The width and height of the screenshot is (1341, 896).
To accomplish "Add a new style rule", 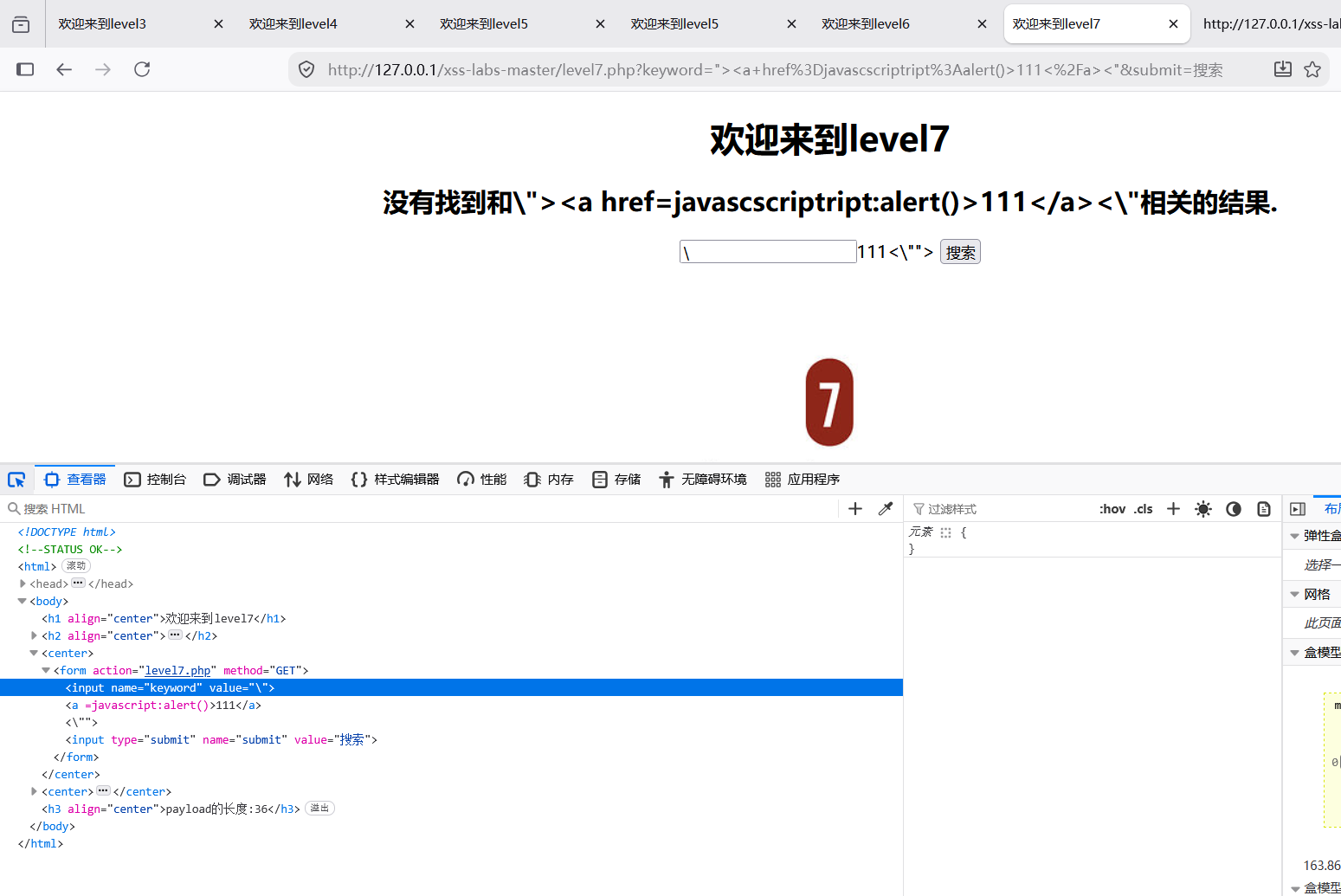I will click(x=1173, y=509).
